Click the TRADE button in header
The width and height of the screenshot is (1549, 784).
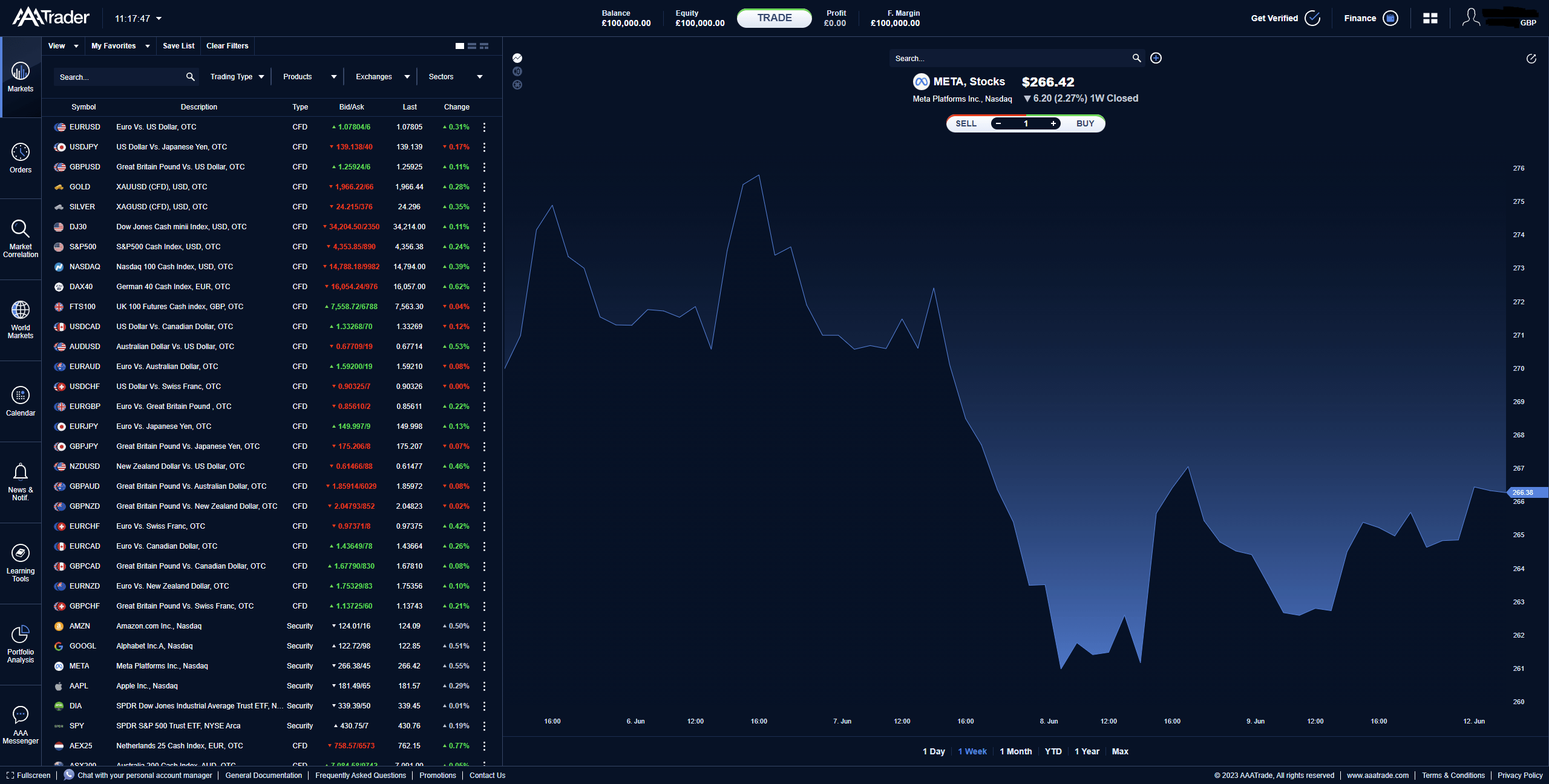[x=774, y=18]
